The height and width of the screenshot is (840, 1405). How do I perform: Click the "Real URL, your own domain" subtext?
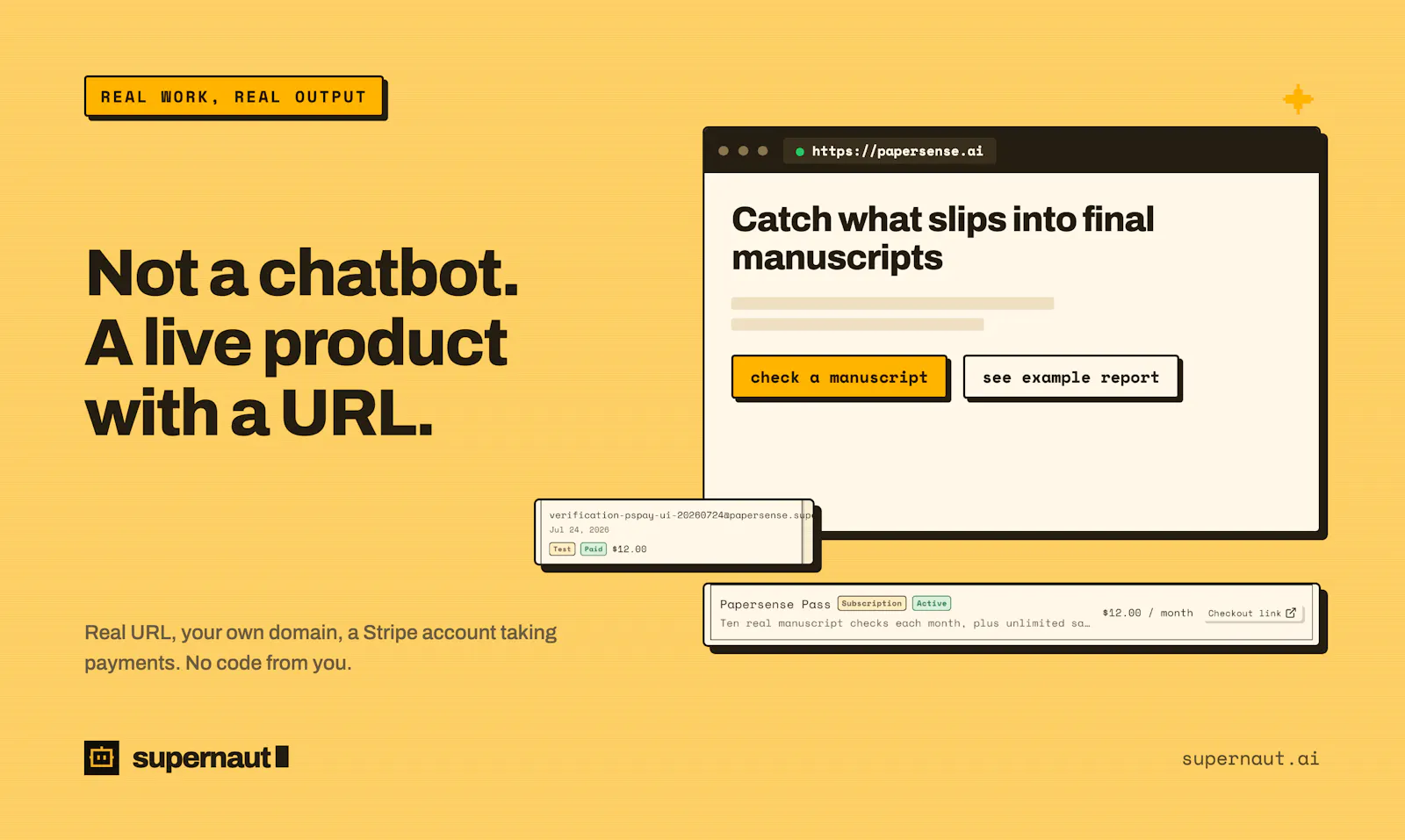(321, 648)
